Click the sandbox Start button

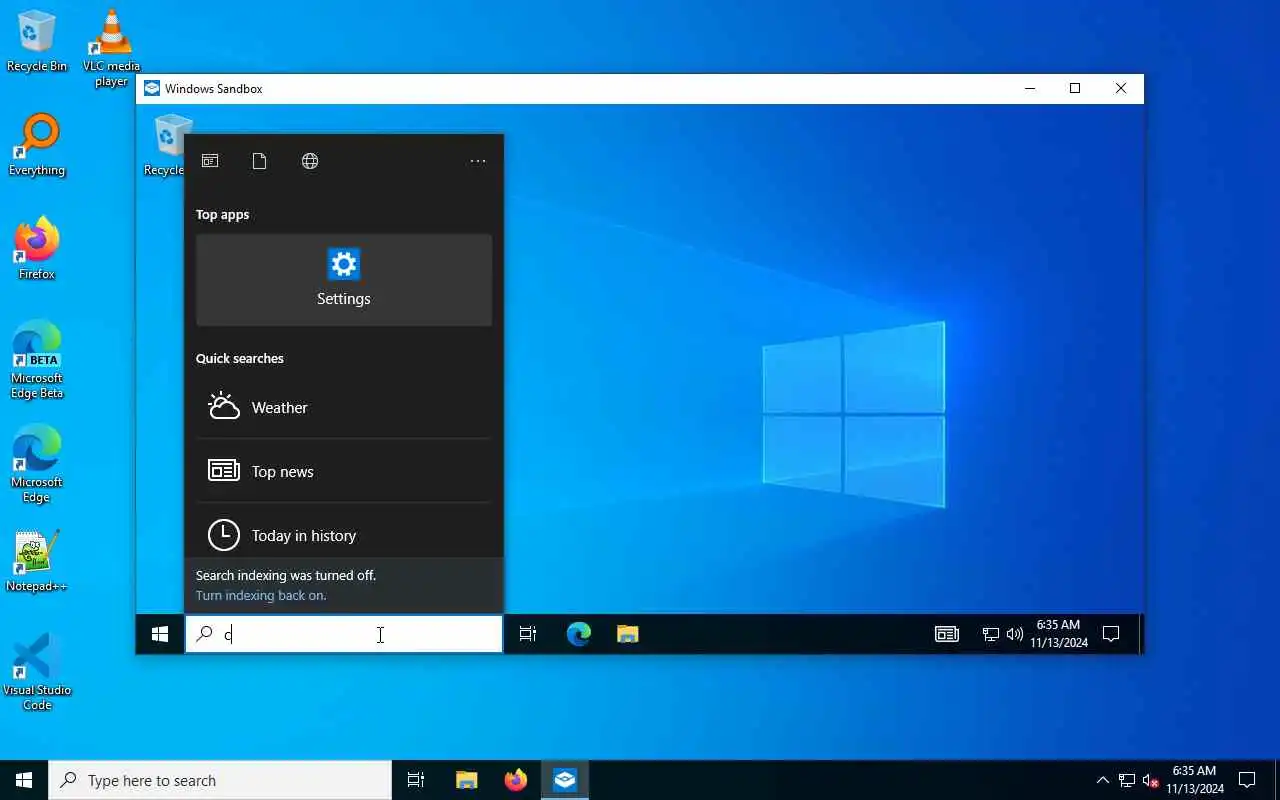tap(160, 634)
